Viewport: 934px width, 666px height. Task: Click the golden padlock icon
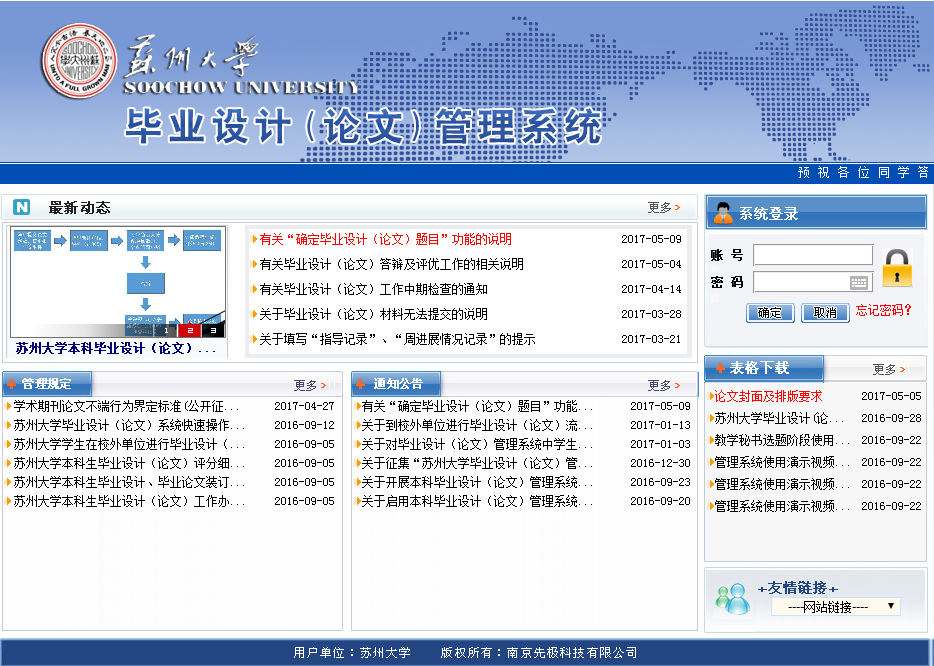(897, 268)
